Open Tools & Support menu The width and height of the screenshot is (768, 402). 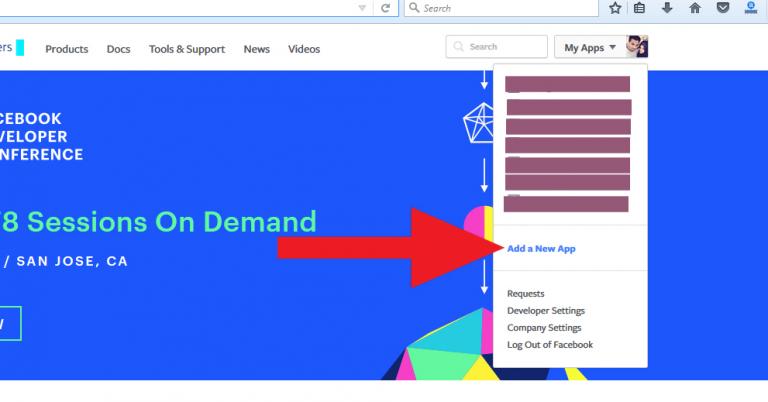(187, 49)
